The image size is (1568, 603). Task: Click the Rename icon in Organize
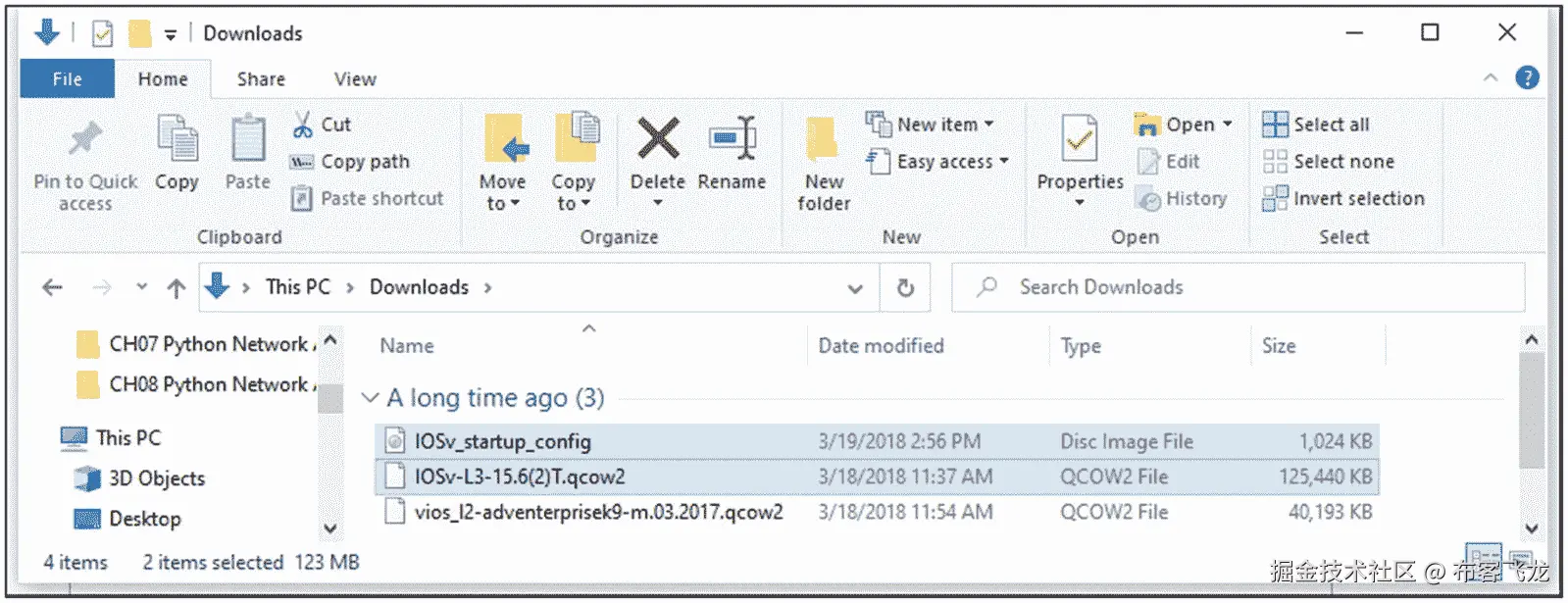click(733, 138)
